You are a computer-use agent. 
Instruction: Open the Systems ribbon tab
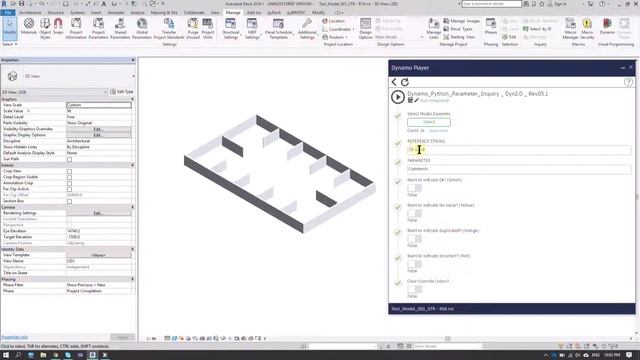pos(77,13)
